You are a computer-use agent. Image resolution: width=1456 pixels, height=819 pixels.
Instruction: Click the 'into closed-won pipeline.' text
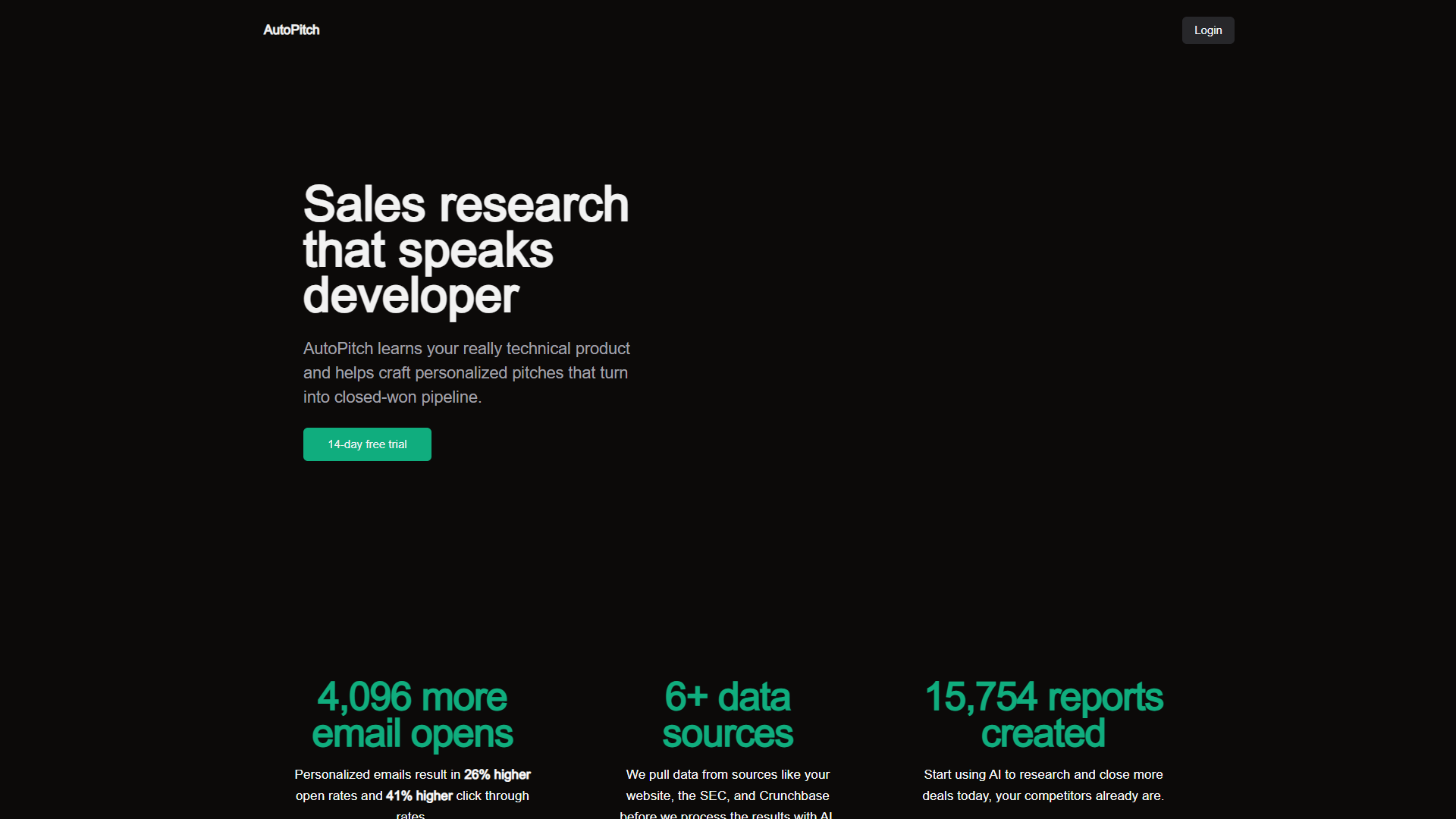(392, 397)
